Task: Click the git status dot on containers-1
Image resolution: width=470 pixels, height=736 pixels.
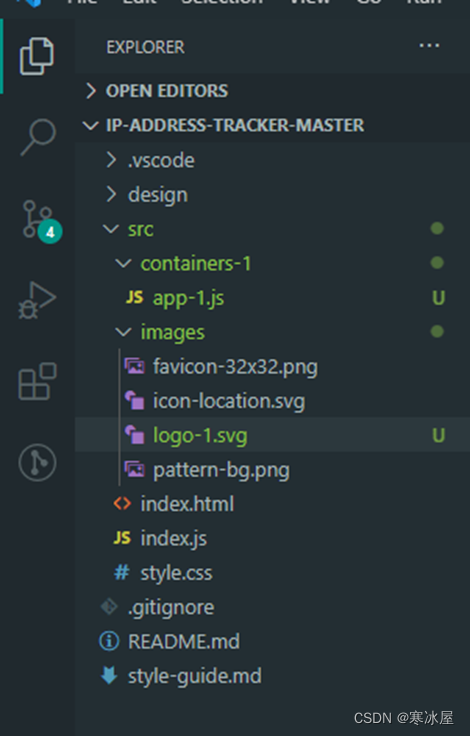Action: tap(437, 263)
